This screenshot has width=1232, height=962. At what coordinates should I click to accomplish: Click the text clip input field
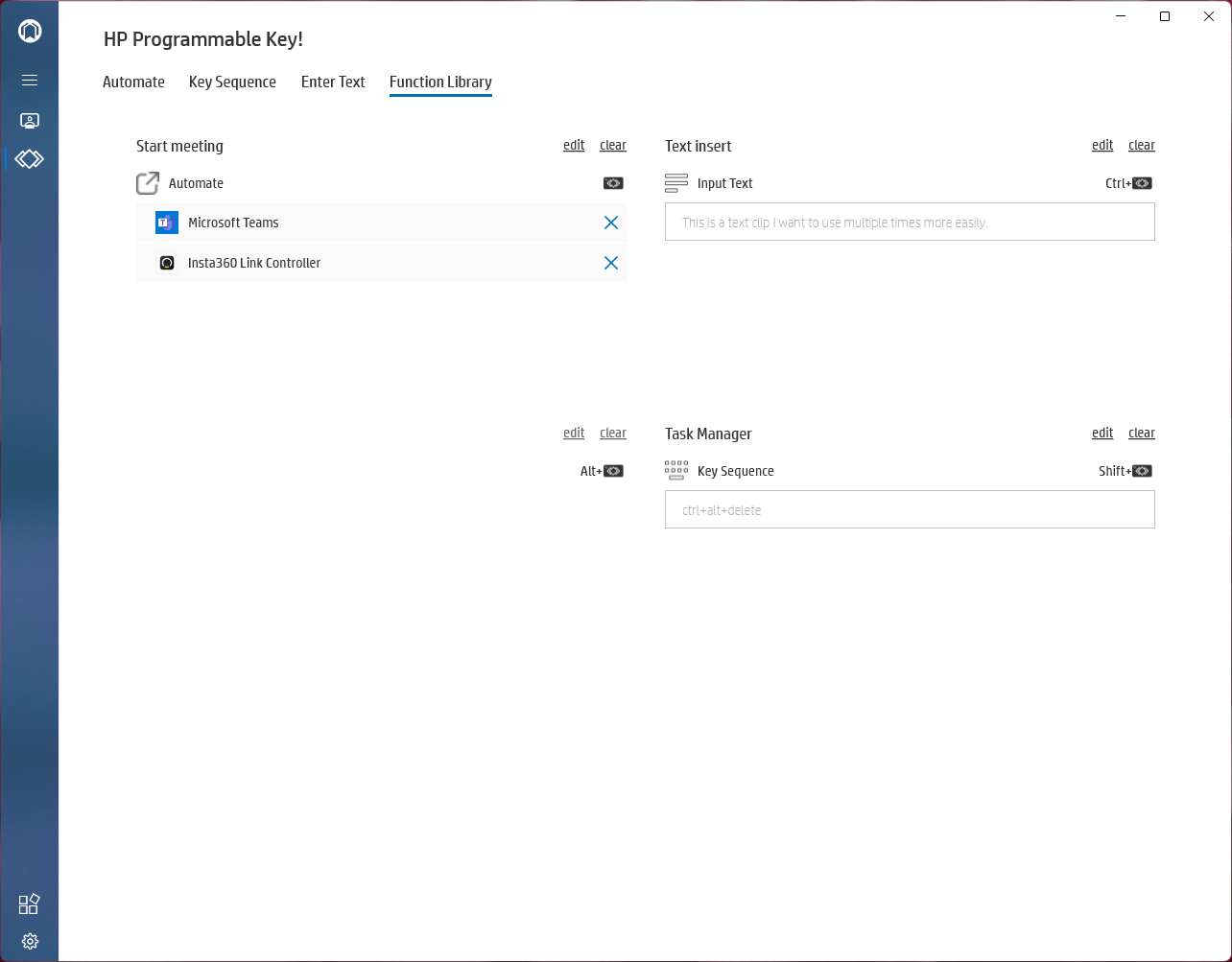(910, 223)
